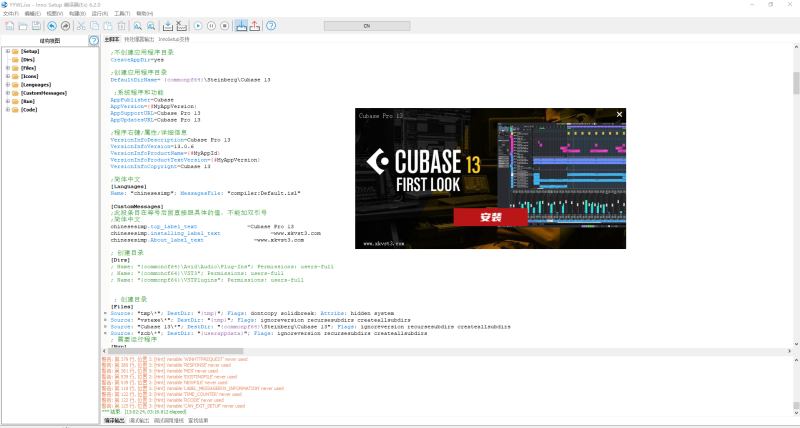Delete selection with the trash icon
800x428 pixels.
[x=121, y=26]
